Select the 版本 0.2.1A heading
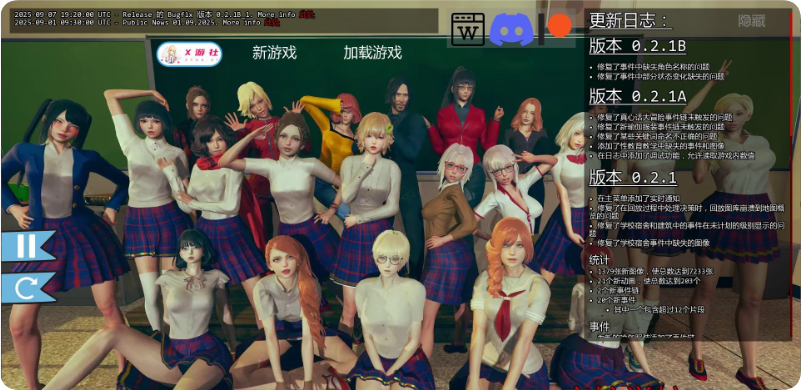Viewport: 801px width, 390px height. click(x=638, y=96)
